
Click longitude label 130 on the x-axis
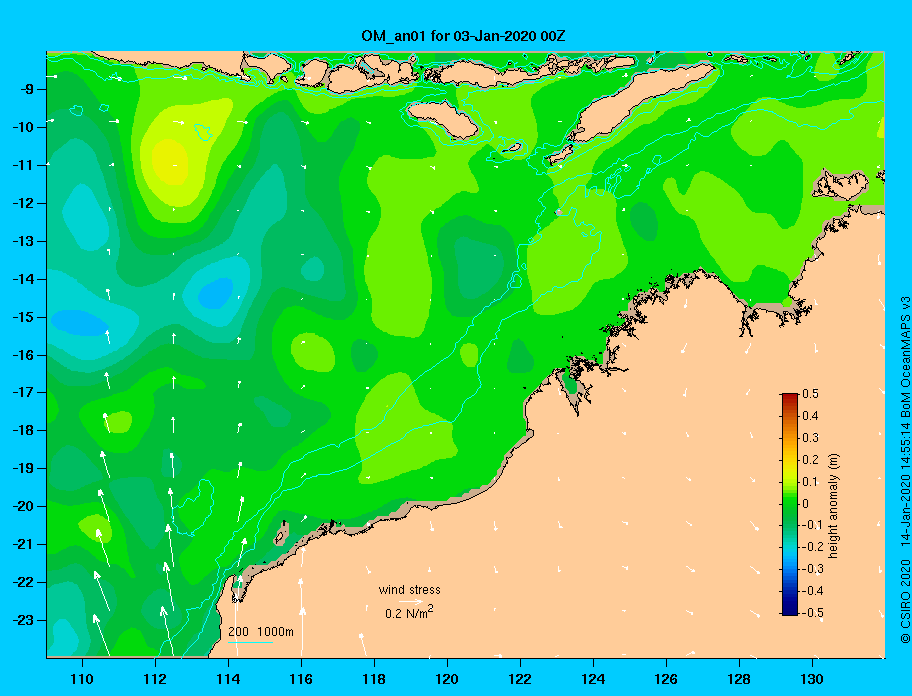pos(812,679)
